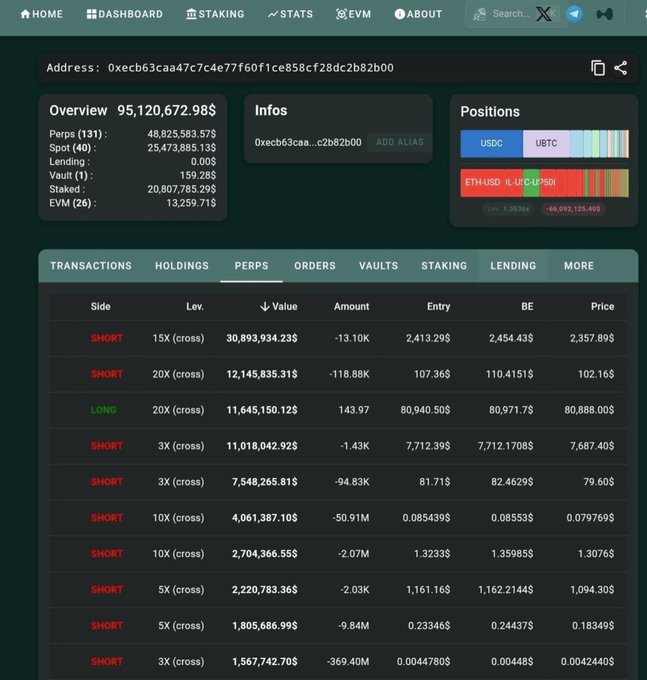
Task: Sort by the Amount column header
Action: (351, 307)
